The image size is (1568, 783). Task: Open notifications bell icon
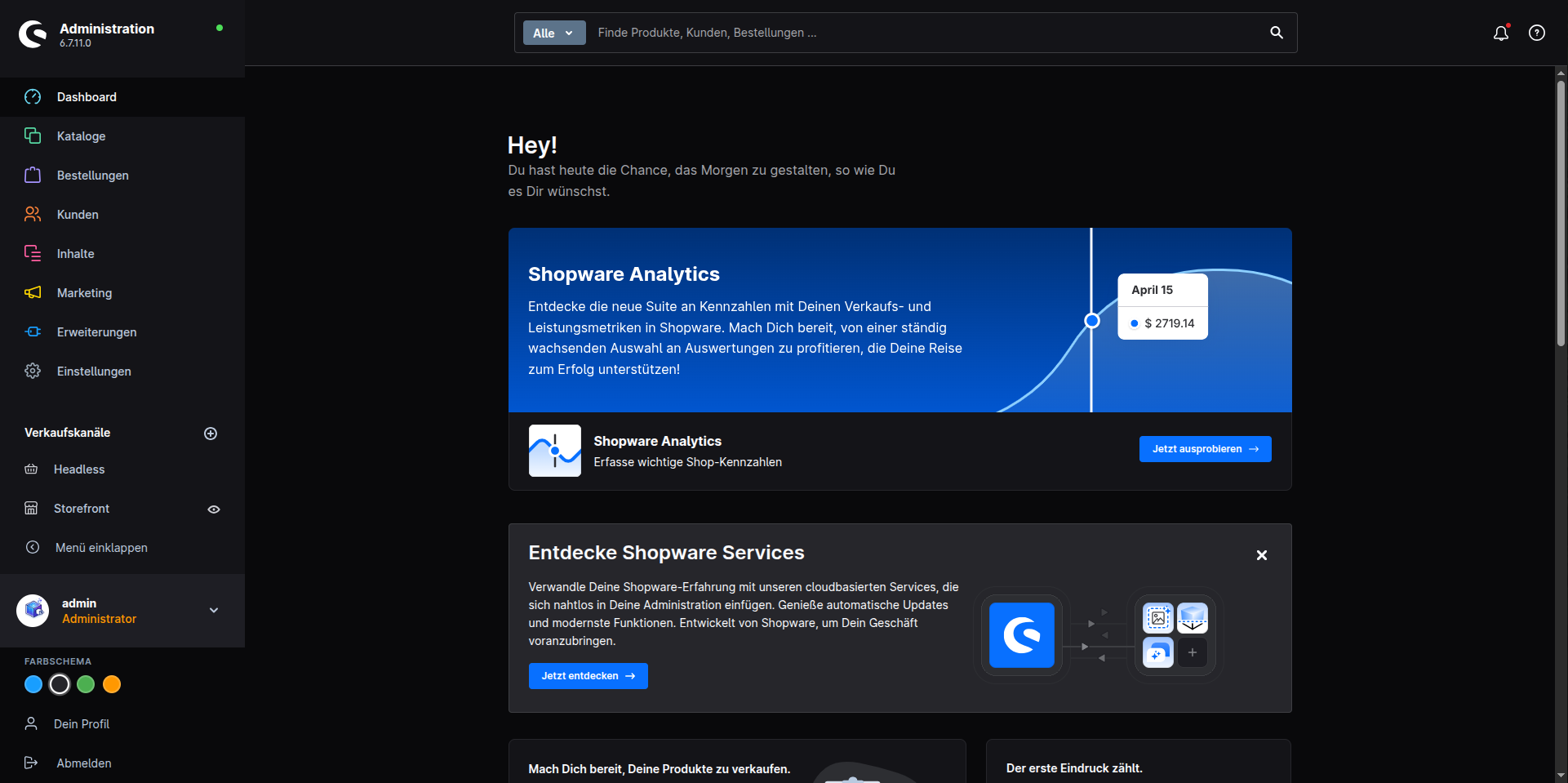tap(1501, 33)
